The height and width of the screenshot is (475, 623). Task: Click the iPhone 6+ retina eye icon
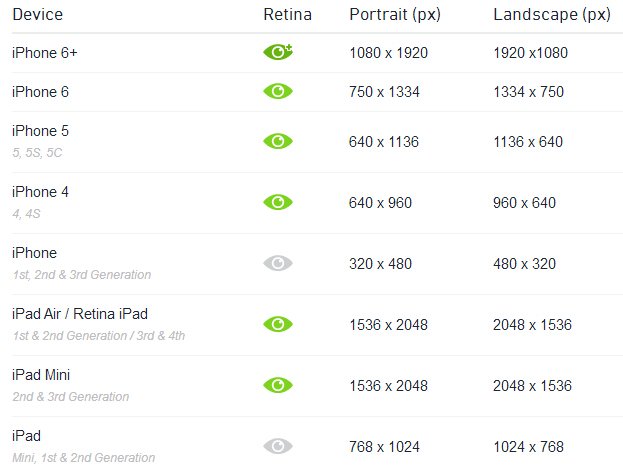278,52
